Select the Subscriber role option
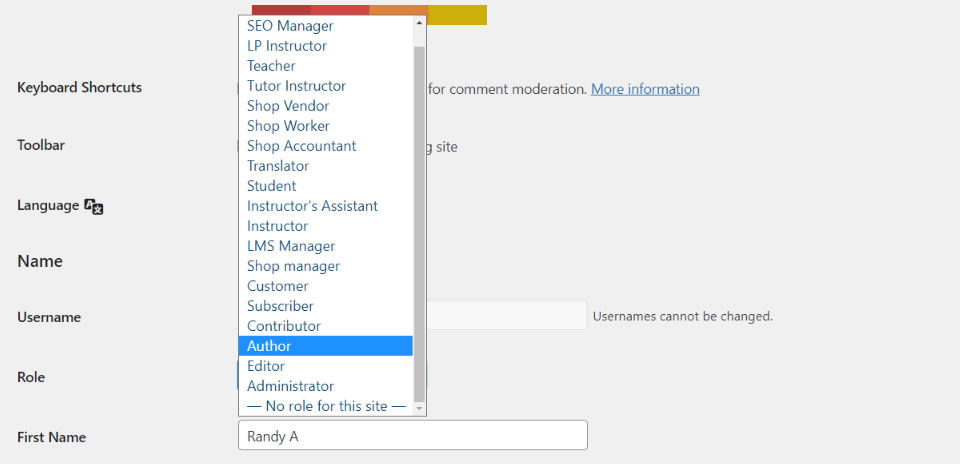960x464 pixels. [280, 306]
